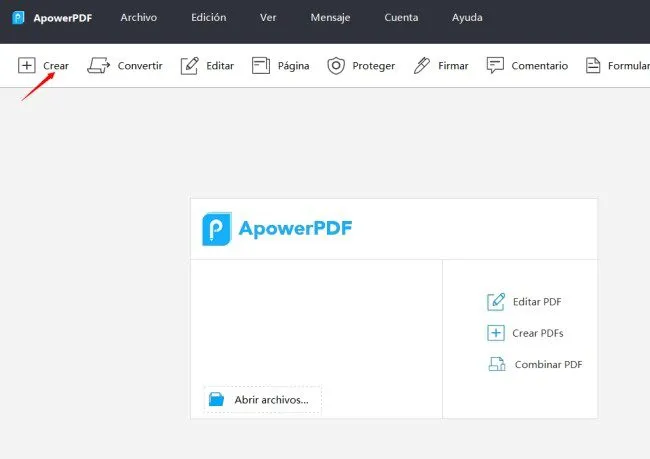Screen dimensions: 650x459
Task: Click the ApowerPDF title text in header
Action: pos(63,18)
